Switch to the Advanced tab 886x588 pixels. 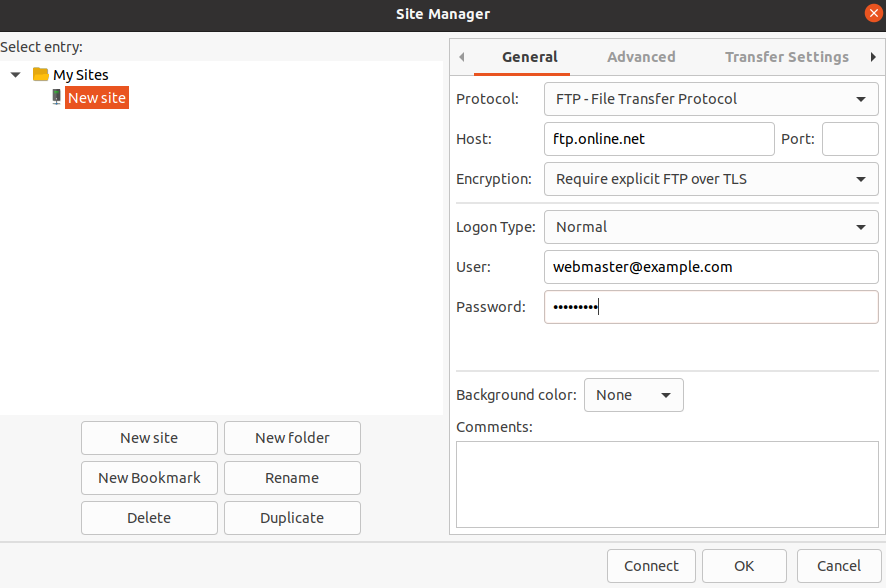tap(640, 57)
